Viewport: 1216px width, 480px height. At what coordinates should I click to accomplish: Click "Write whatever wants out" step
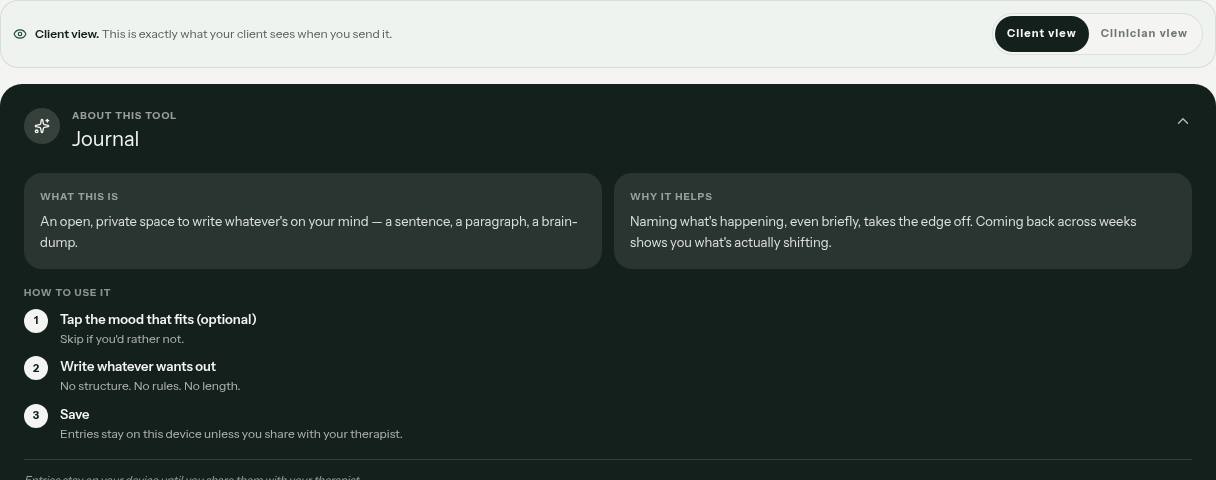[138, 366]
